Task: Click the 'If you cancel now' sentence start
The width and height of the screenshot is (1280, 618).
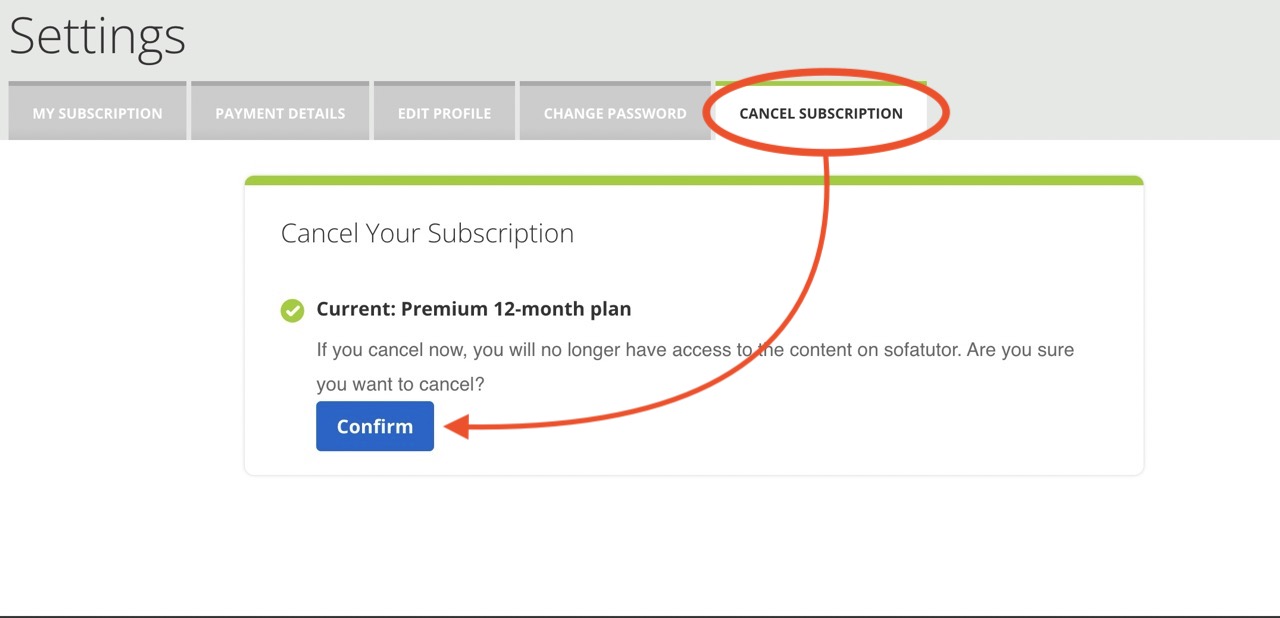Action: [x=380, y=350]
